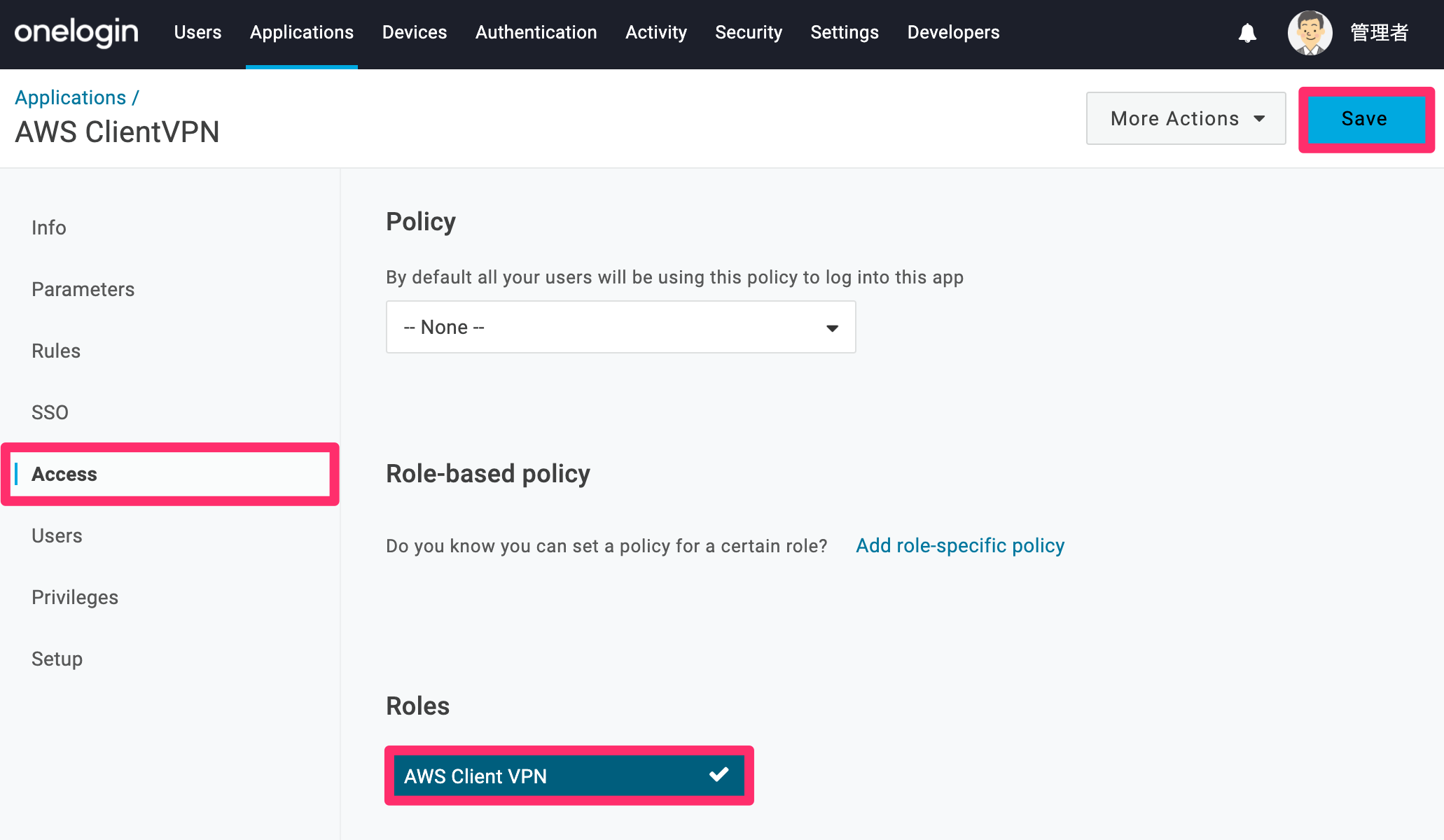Switch to the Privileges tab

75,597
